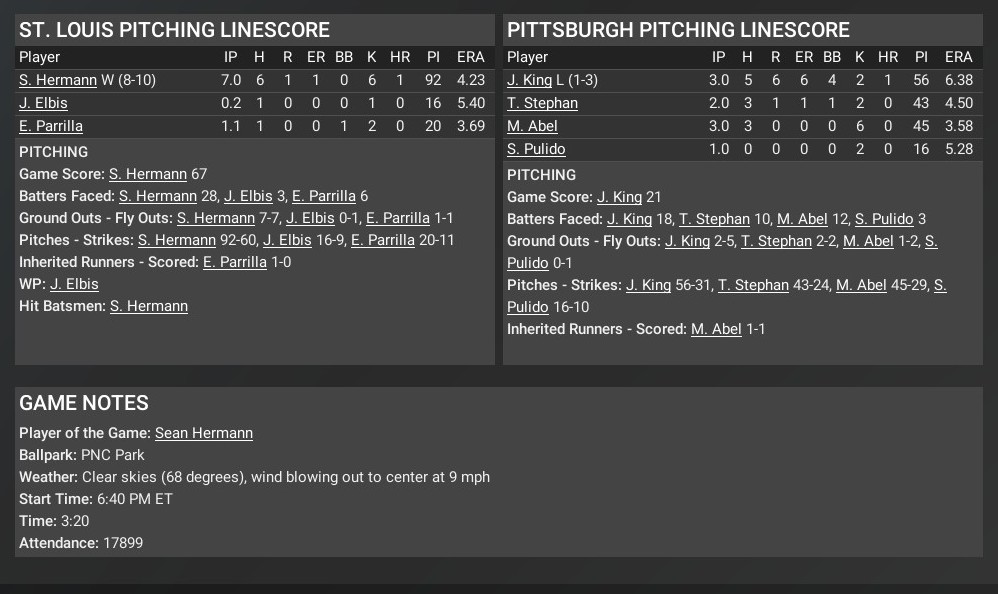The image size is (998, 594).
Task: Open J. King in Pittsburgh pitching table row
Action: click(529, 80)
